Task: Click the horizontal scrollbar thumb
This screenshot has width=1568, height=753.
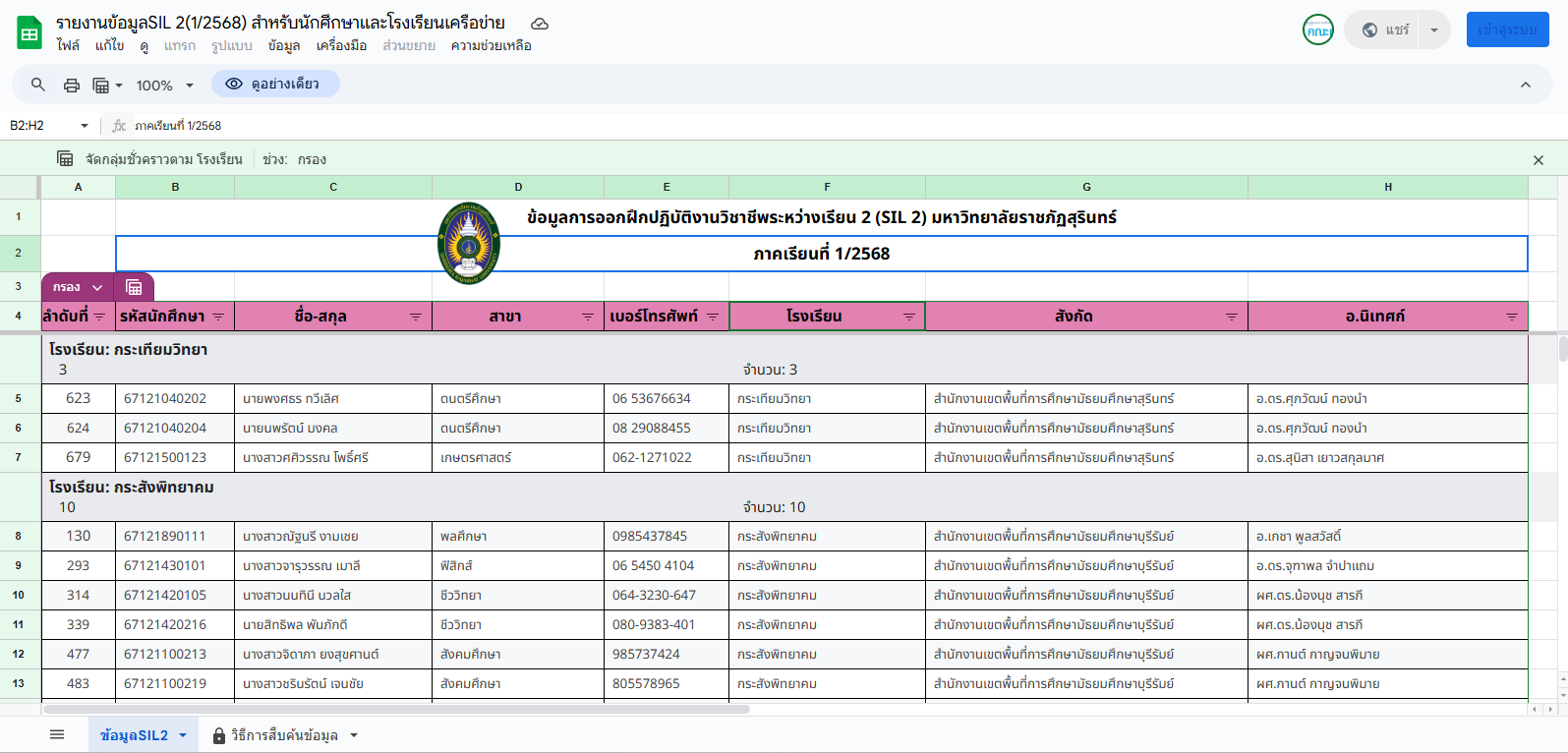Action: [396, 709]
